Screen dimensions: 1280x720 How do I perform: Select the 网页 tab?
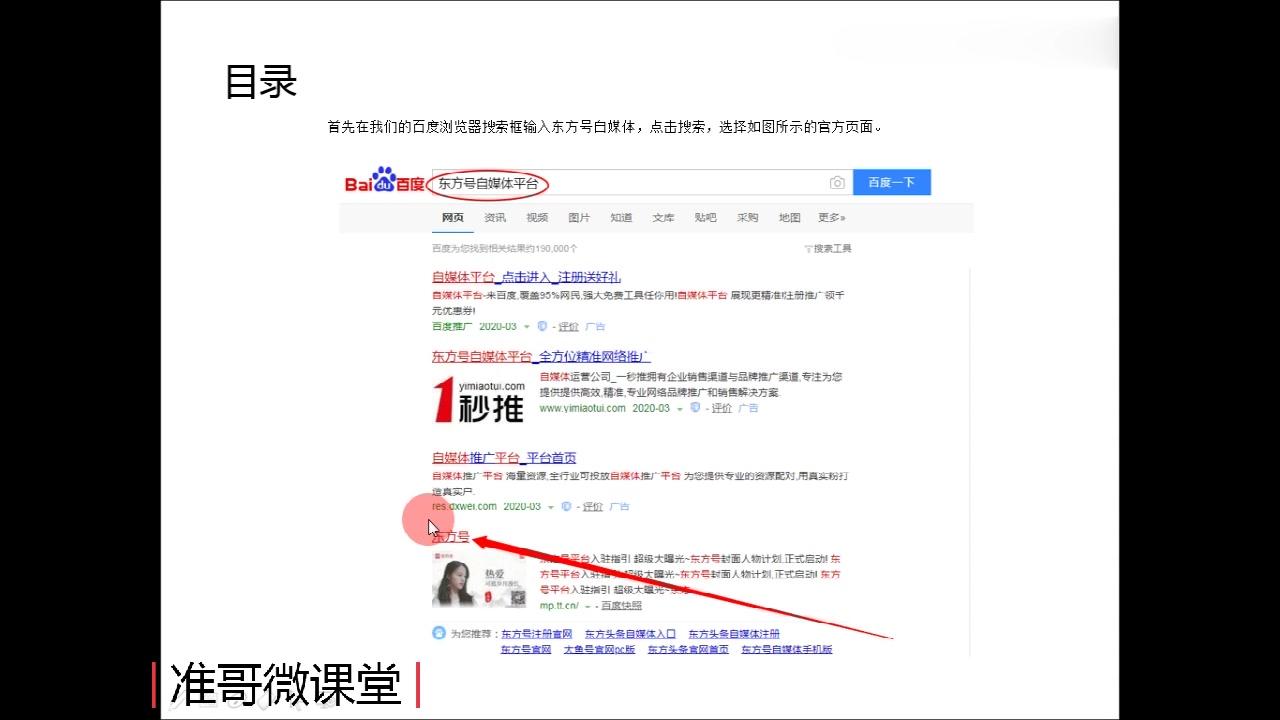[x=453, y=217]
